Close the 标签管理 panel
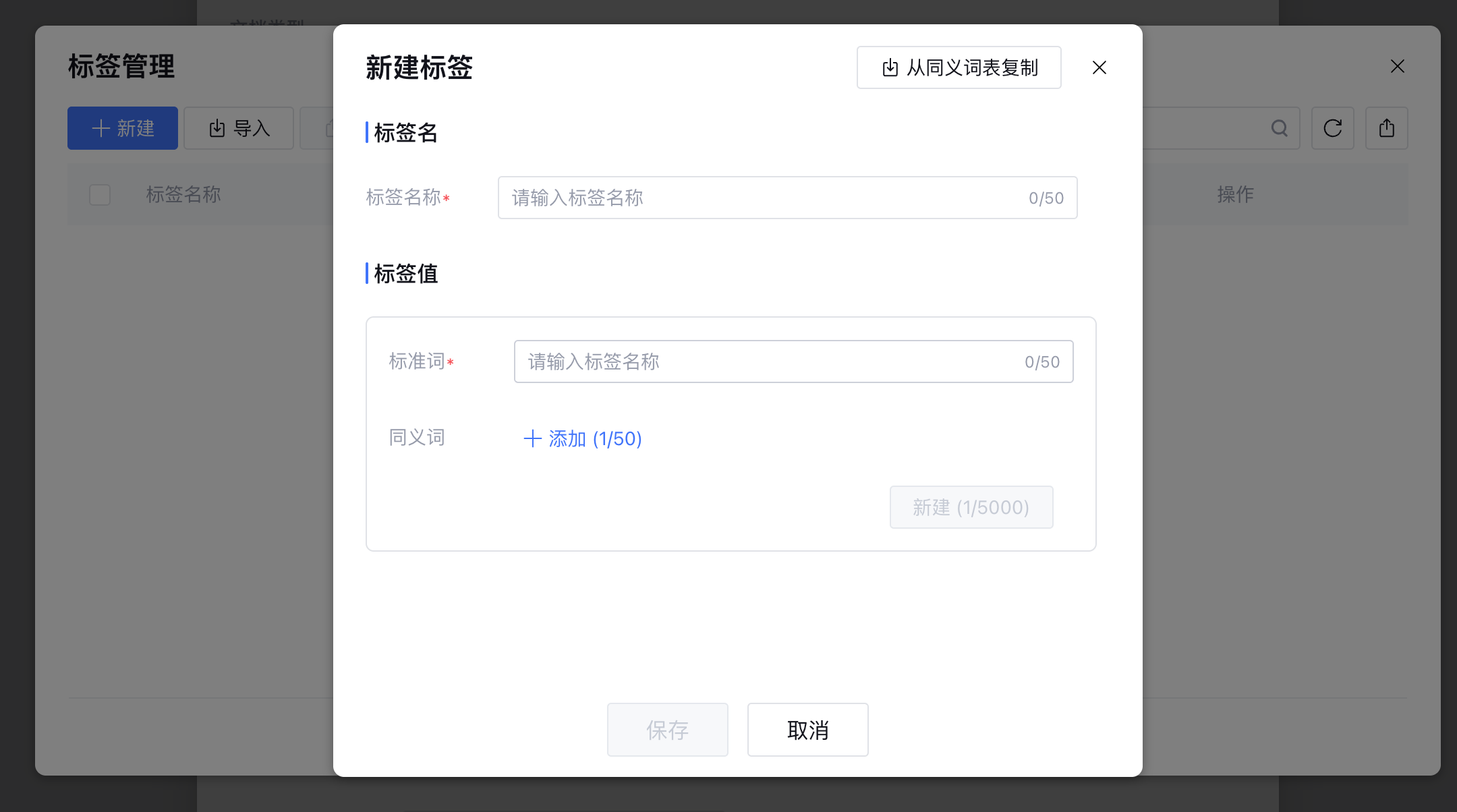The height and width of the screenshot is (812, 1457). [x=1397, y=66]
